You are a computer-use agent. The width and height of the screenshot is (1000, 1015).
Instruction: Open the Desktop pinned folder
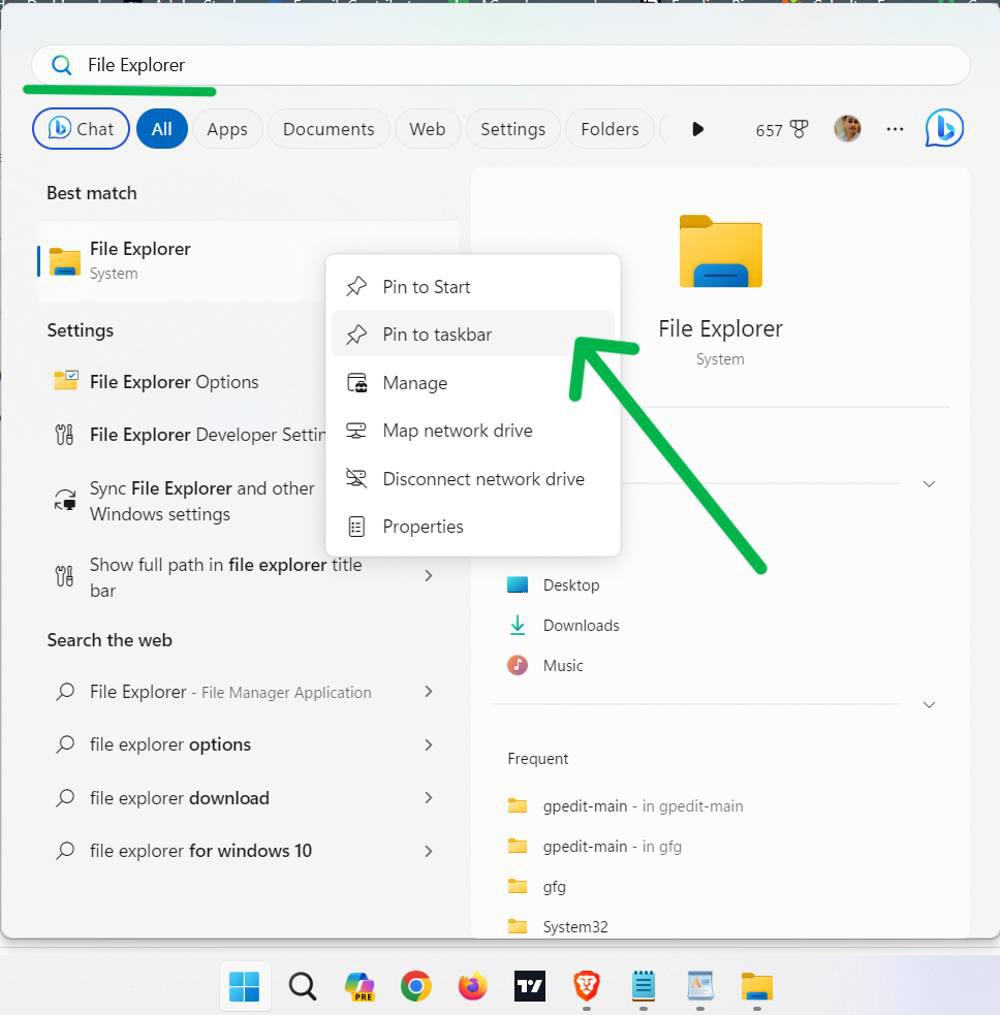pyautogui.click(x=553, y=585)
